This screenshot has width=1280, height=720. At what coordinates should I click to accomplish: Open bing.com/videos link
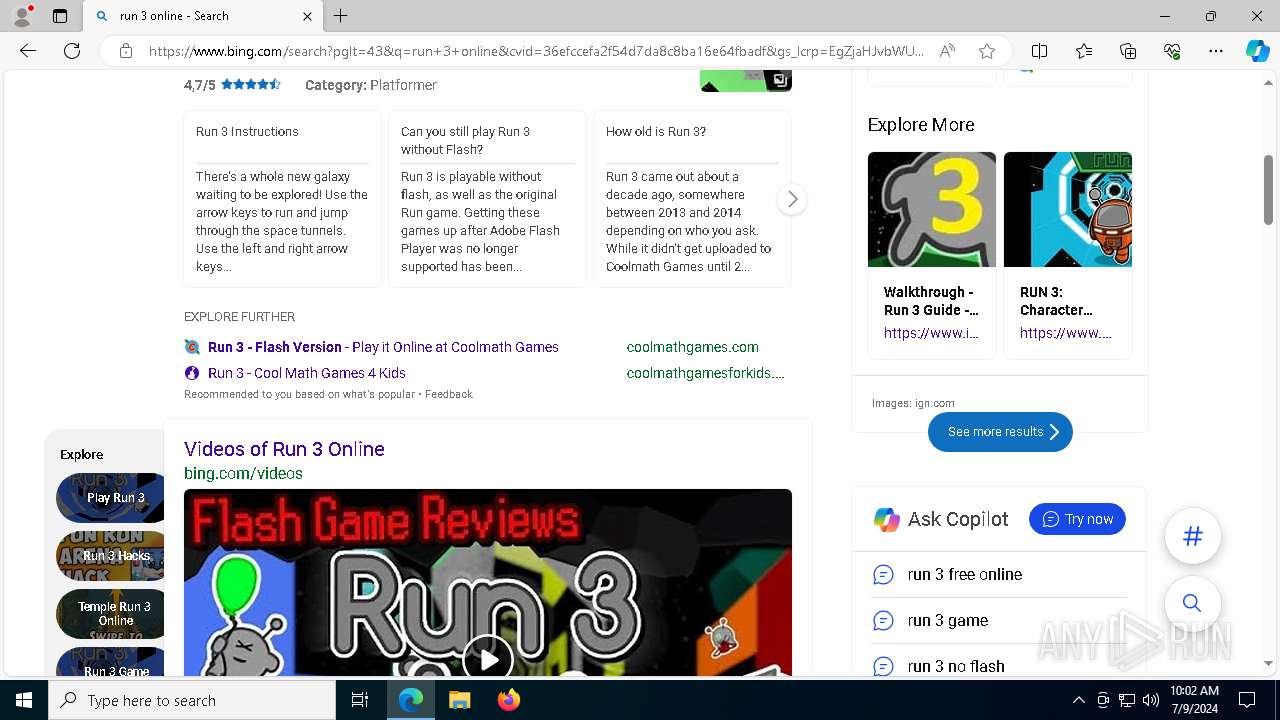[x=243, y=473]
